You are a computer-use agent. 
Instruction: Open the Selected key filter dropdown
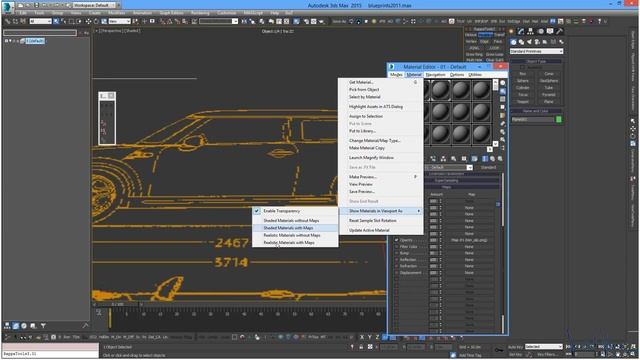(544, 347)
